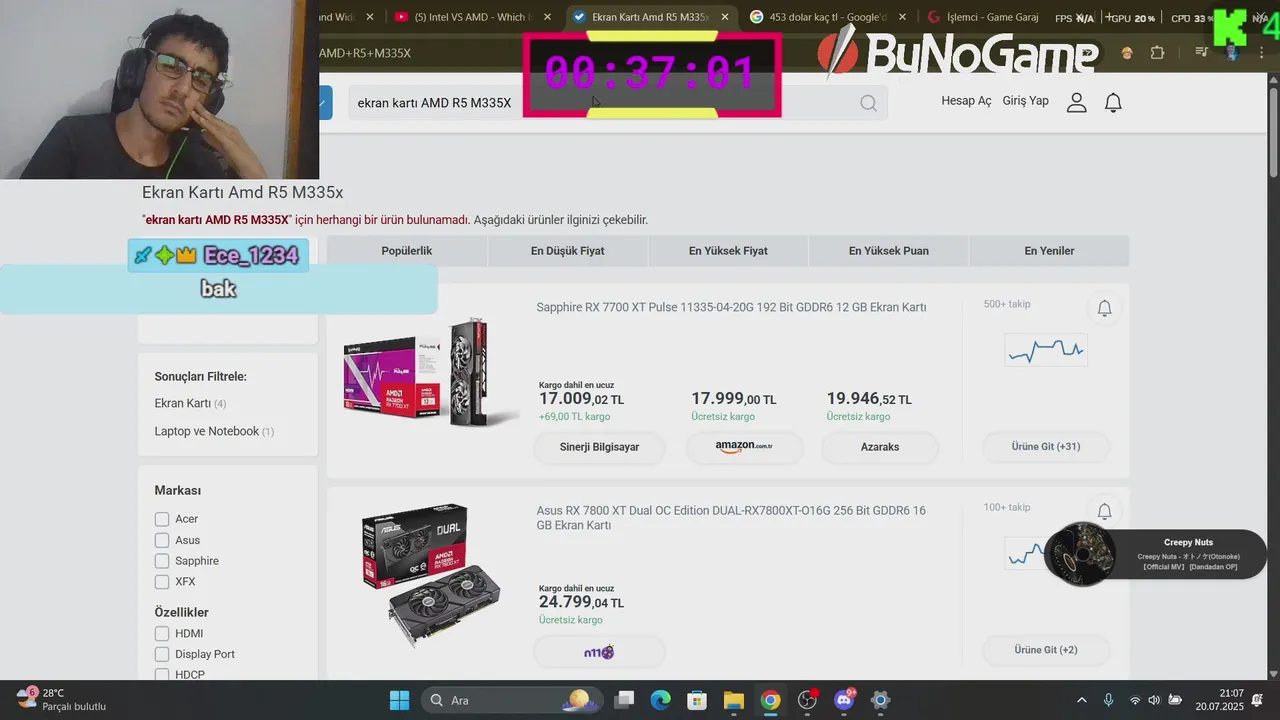The height and width of the screenshot is (720, 1280).
Task: Open the notification center bell on the taskbar
Action: pyautogui.click(x=1257, y=700)
